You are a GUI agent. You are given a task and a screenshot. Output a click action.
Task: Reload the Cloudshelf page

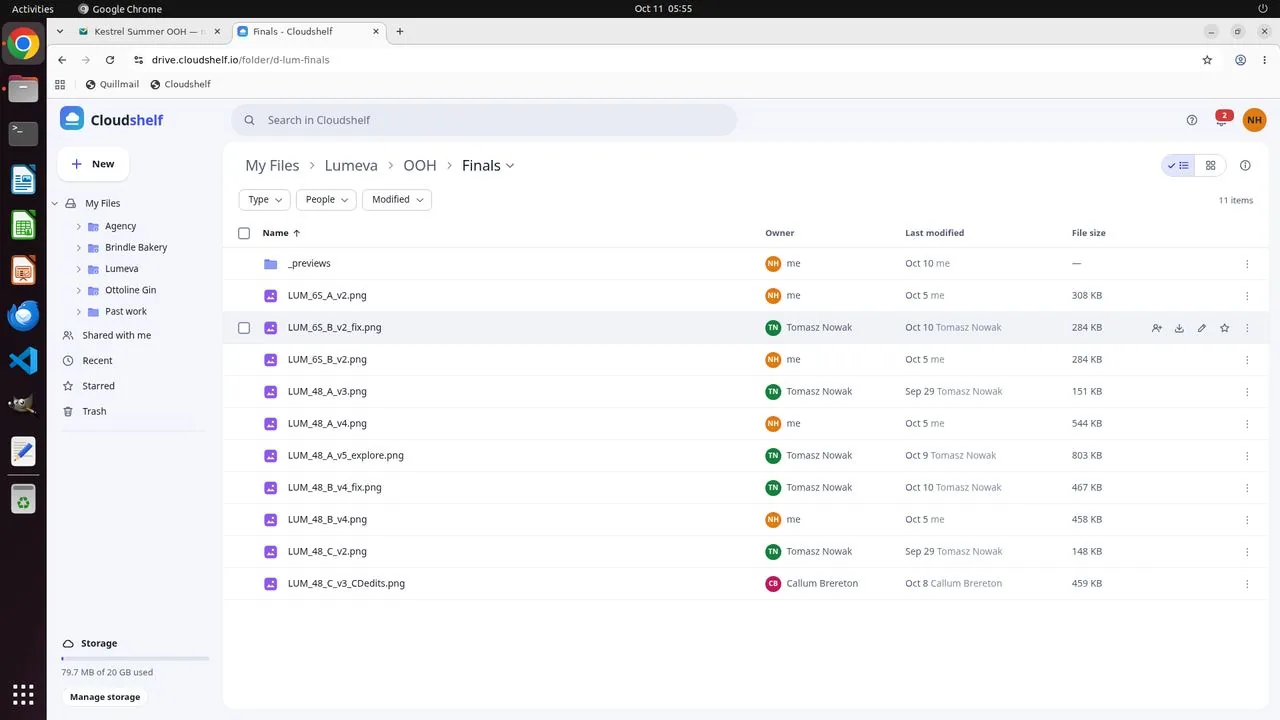(x=110, y=60)
